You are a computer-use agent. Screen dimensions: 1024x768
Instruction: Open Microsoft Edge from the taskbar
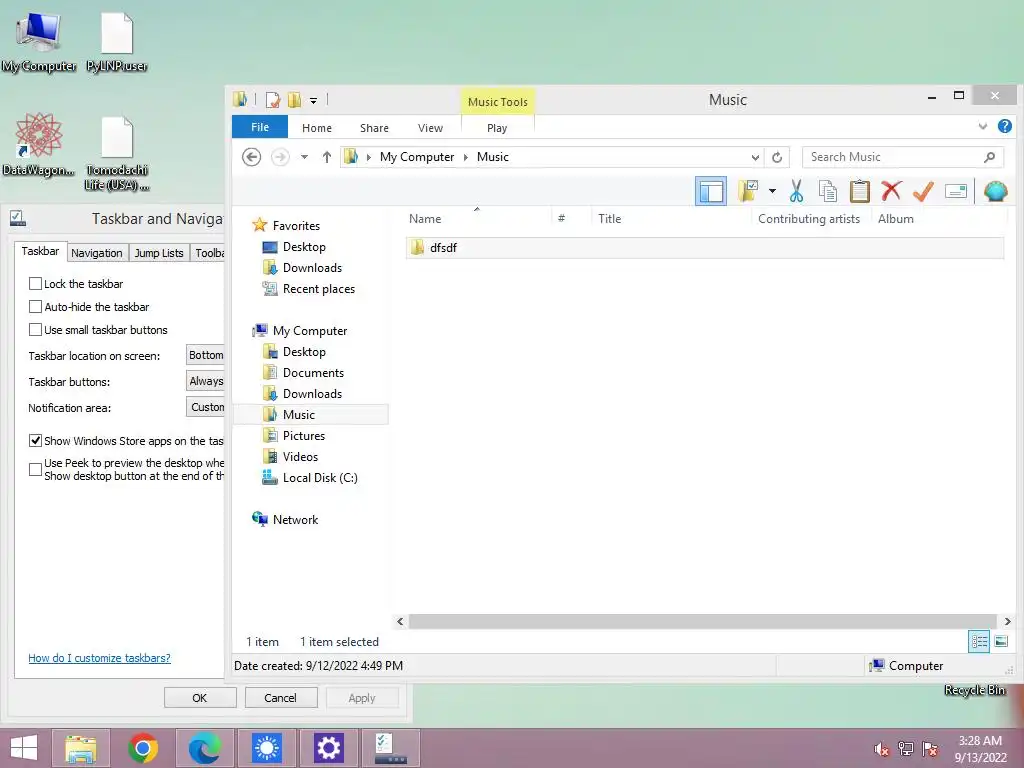pyautogui.click(x=204, y=748)
